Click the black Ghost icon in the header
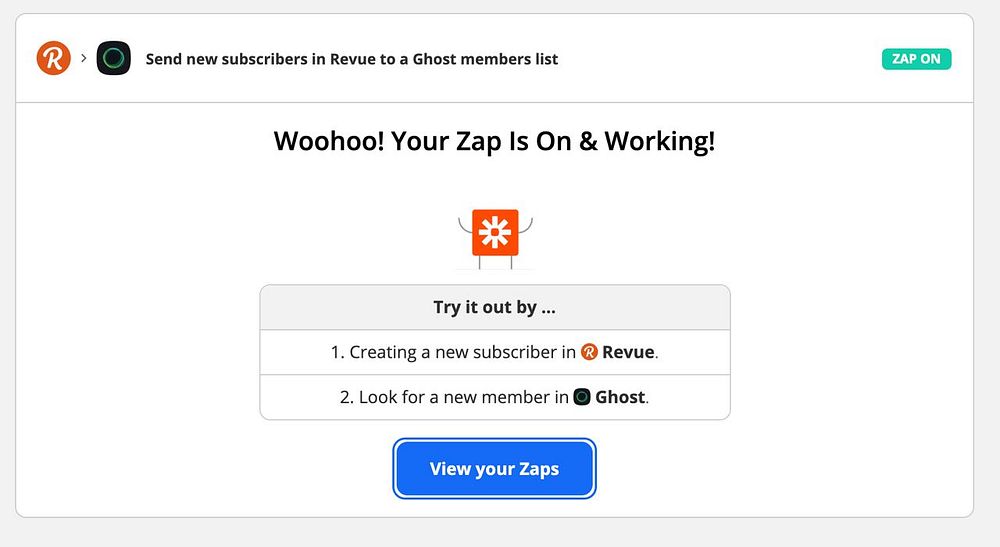Screen dimensions: 1000x547 [114, 58]
